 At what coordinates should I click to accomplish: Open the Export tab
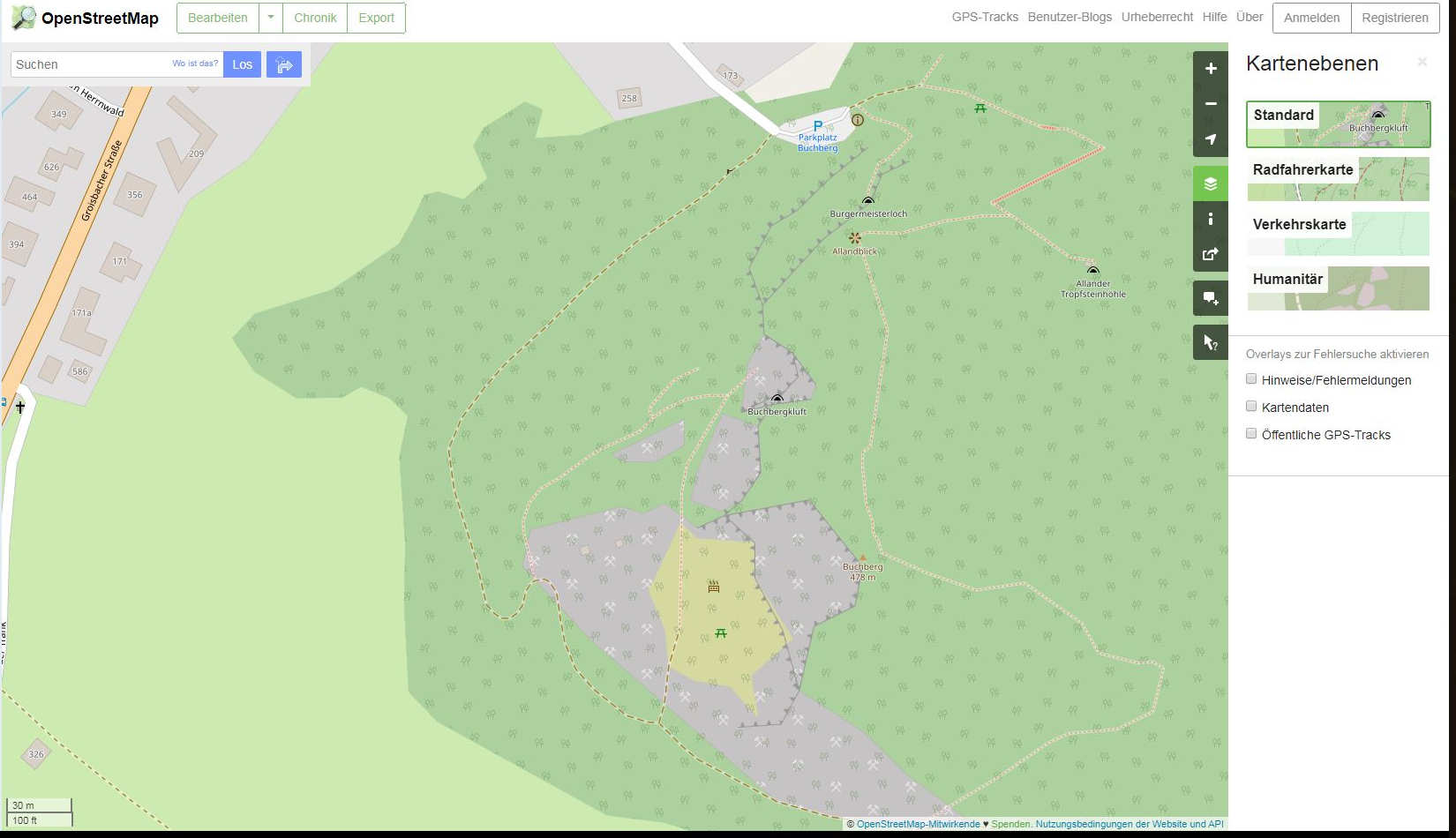(376, 18)
